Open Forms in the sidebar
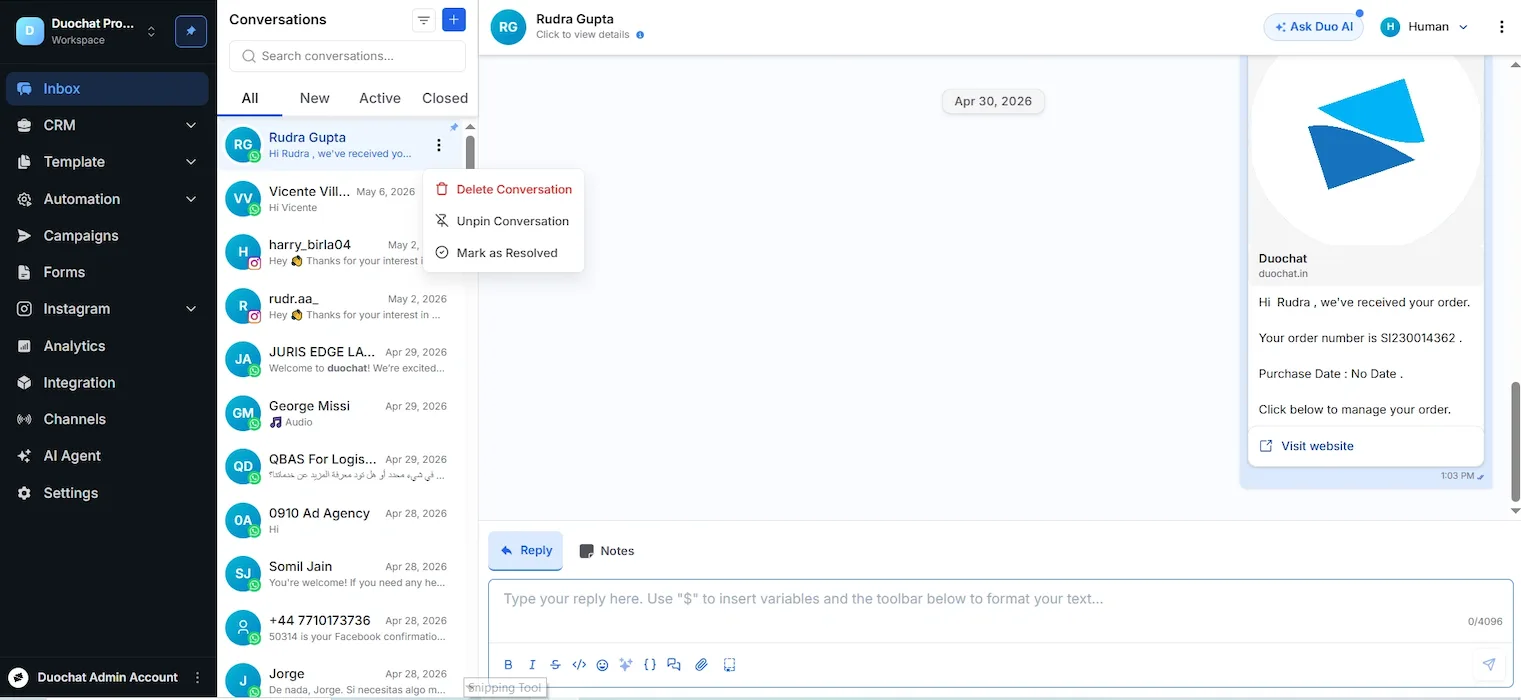Viewport: 1521px width, 700px height. [108, 272]
